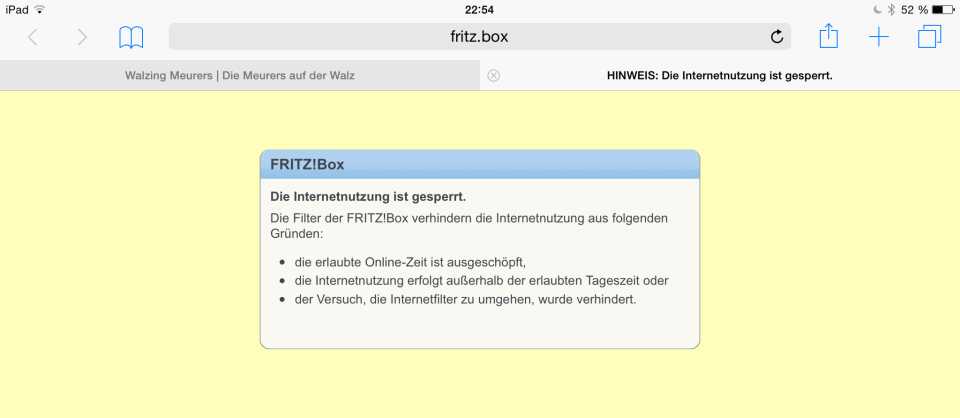The height and width of the screenshot is (418, 960).
Task: Show all tabs overview icon
Action: coord(929,37)
